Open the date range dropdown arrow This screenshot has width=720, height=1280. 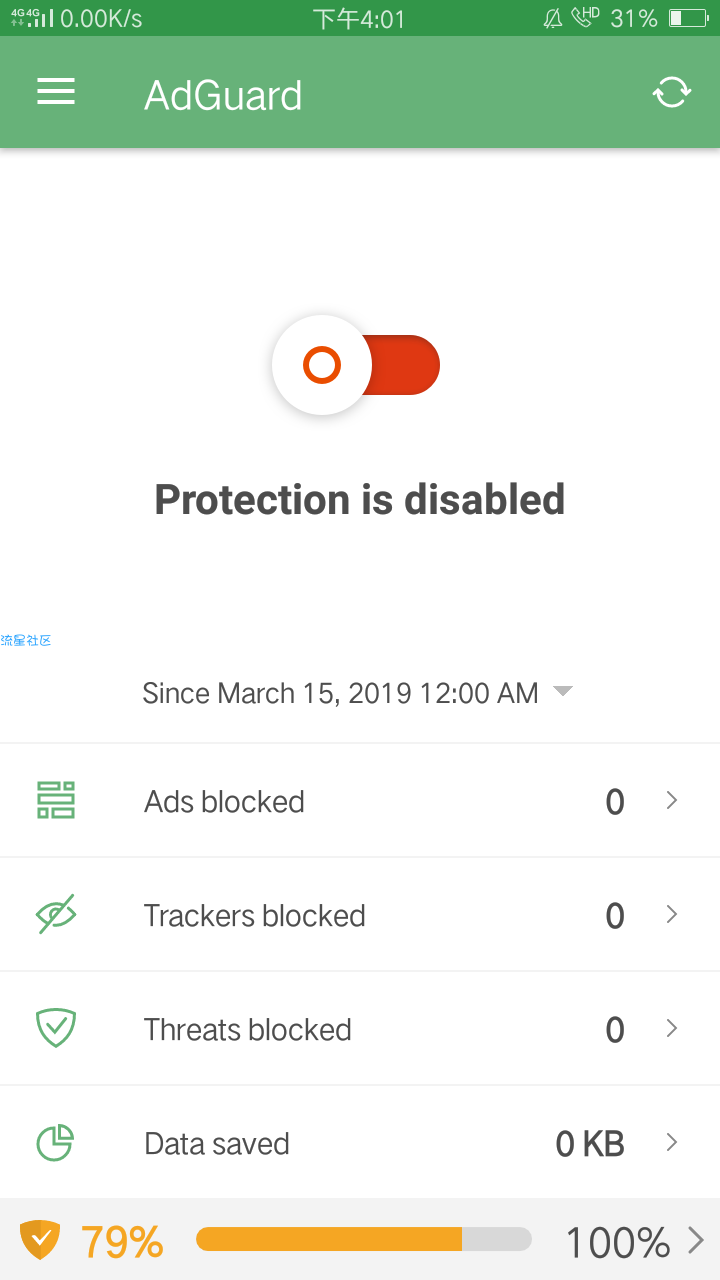coord(563,691)
